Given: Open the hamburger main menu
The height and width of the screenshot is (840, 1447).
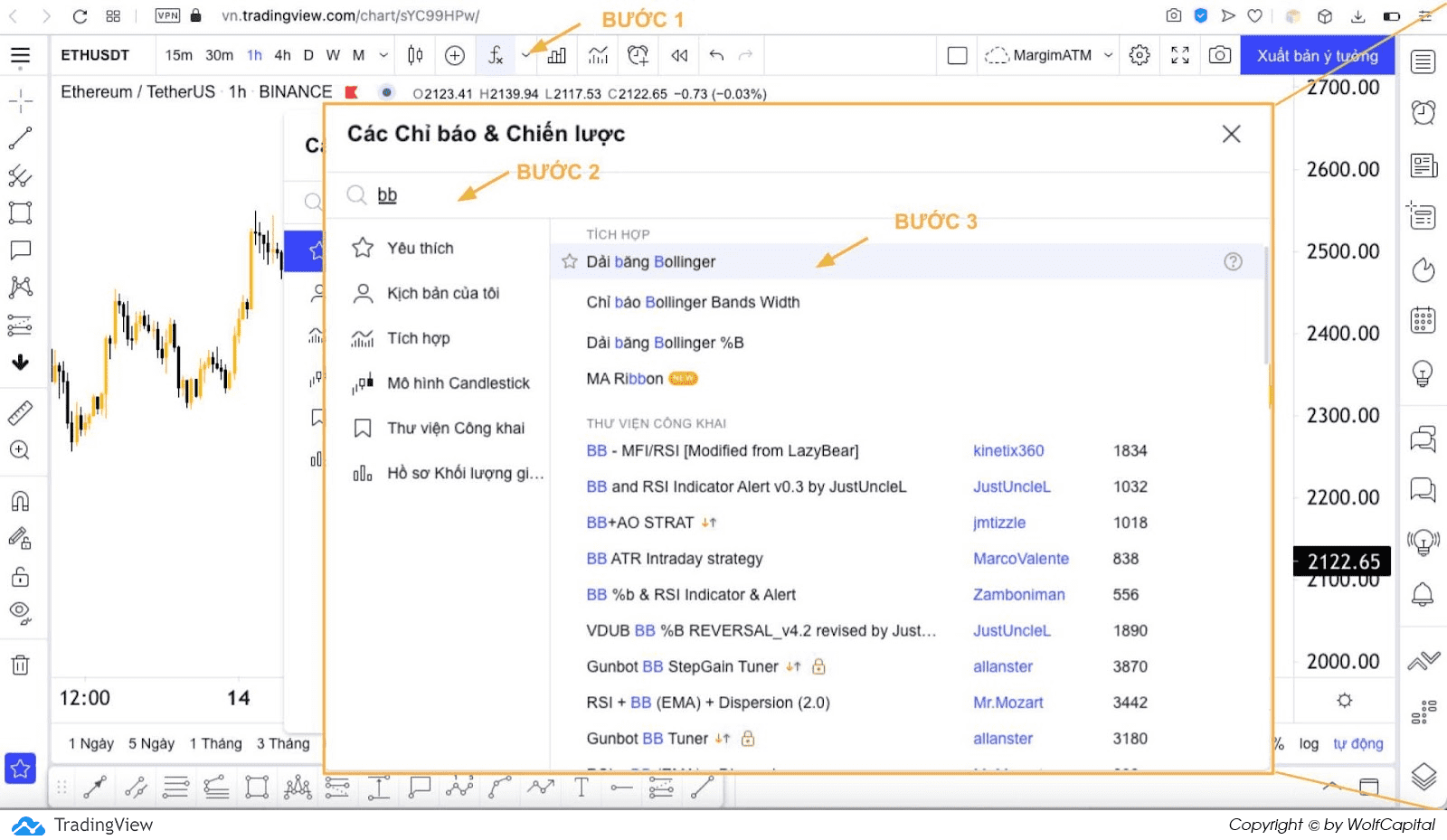Looking at the screenshot, I should pyautogui.click(x=20, y=56).
